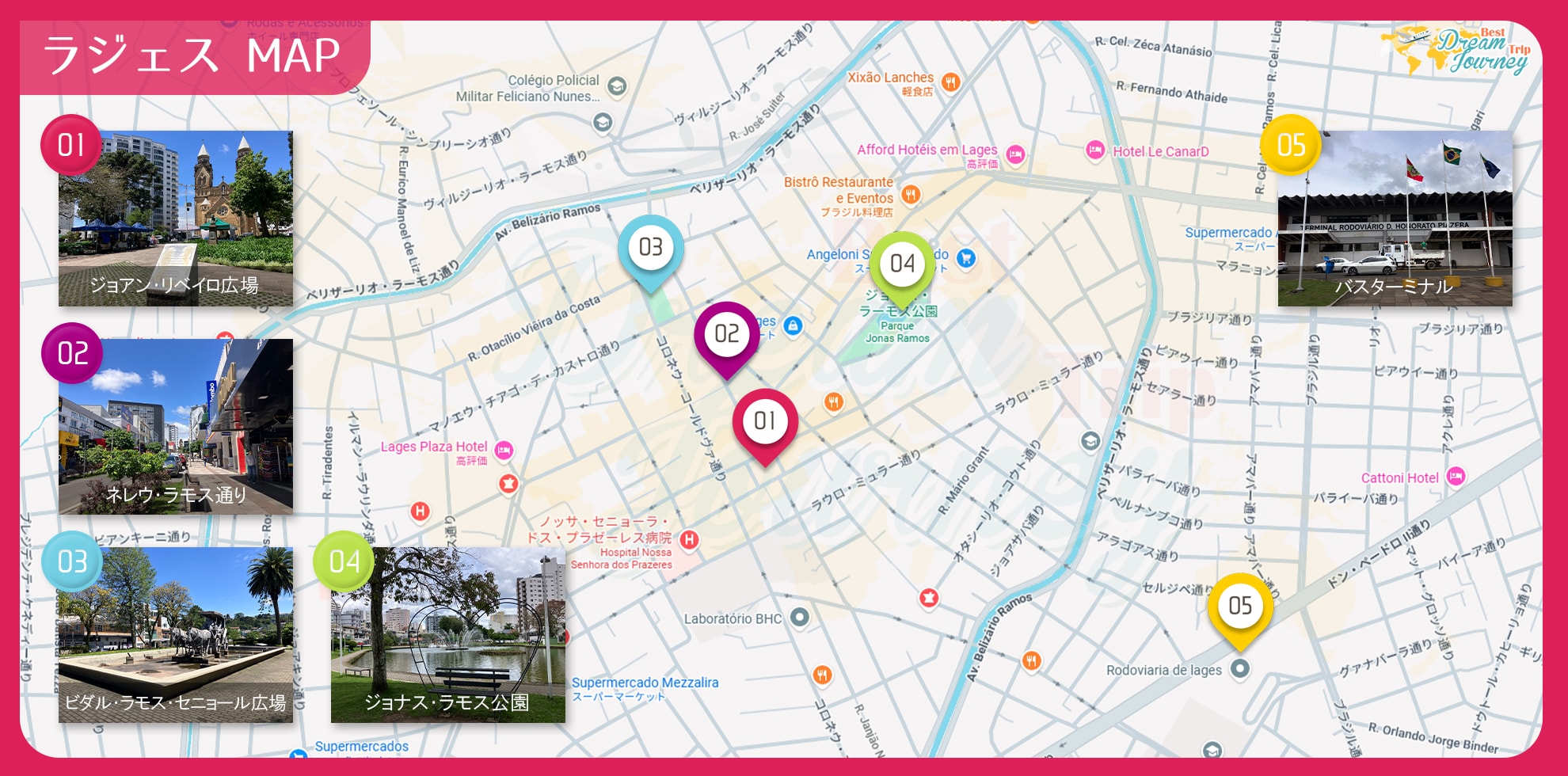Viewport: 1568px width, 776px height.
Task: Click the pink 01 map pin
Action: (765, 426)
